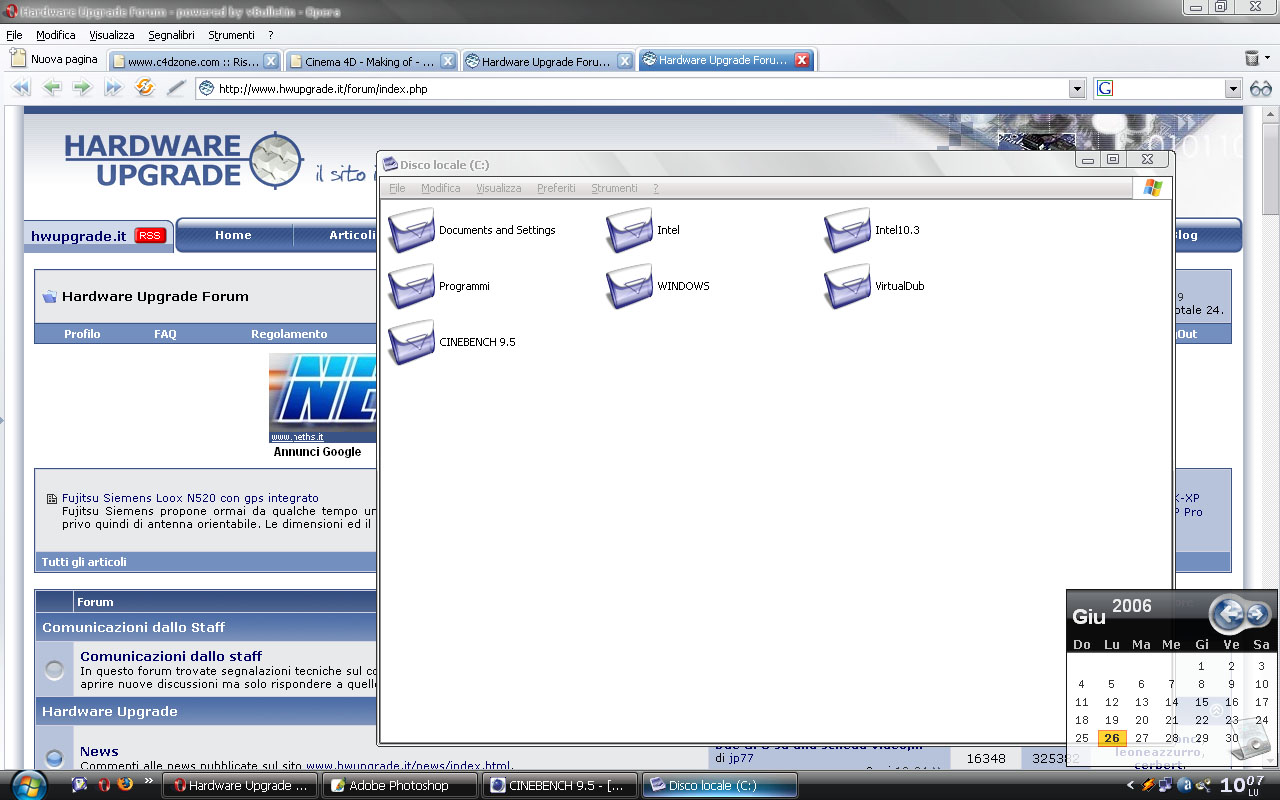Open the Explorer window's Visualizza menu
Image resolution: width=1280 pixels, height=800 pixels.
point(499,188)
